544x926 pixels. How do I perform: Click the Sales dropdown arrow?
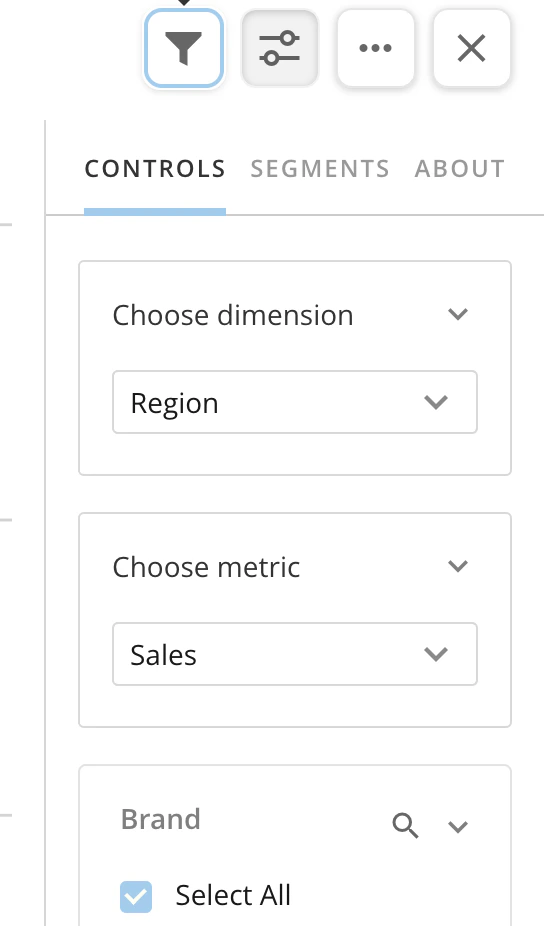(x=436, y=654)
